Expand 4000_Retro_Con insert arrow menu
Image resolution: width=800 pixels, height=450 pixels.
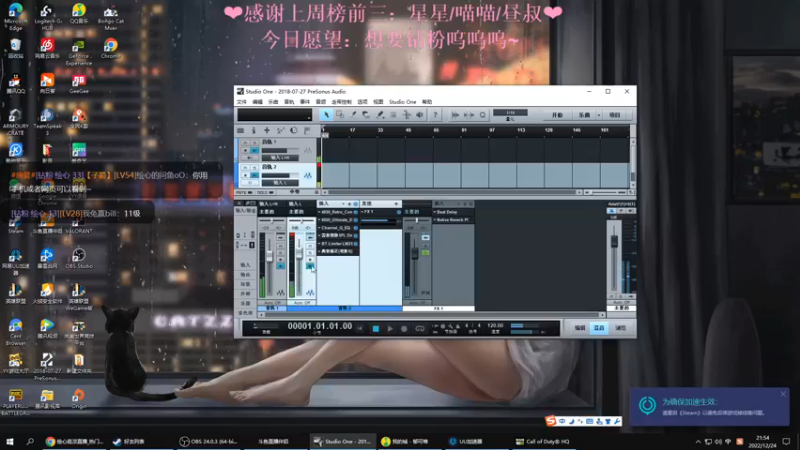(319, 212)
